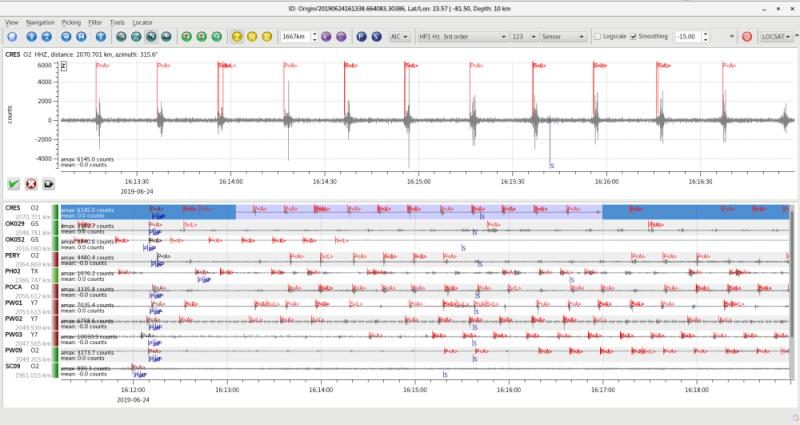Select the yellow E component icon
This screenshot has height=425, width=800.
pos(267,37)
